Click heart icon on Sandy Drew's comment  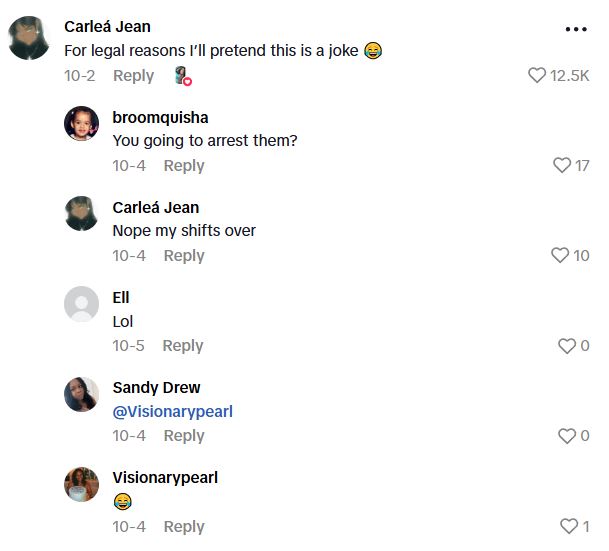coord(567,436)
